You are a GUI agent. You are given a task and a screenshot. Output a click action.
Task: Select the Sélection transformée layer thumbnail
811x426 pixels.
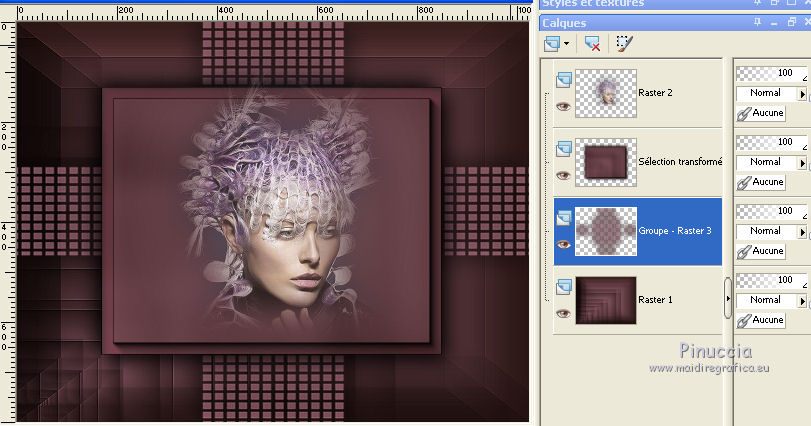coord(606,162)
